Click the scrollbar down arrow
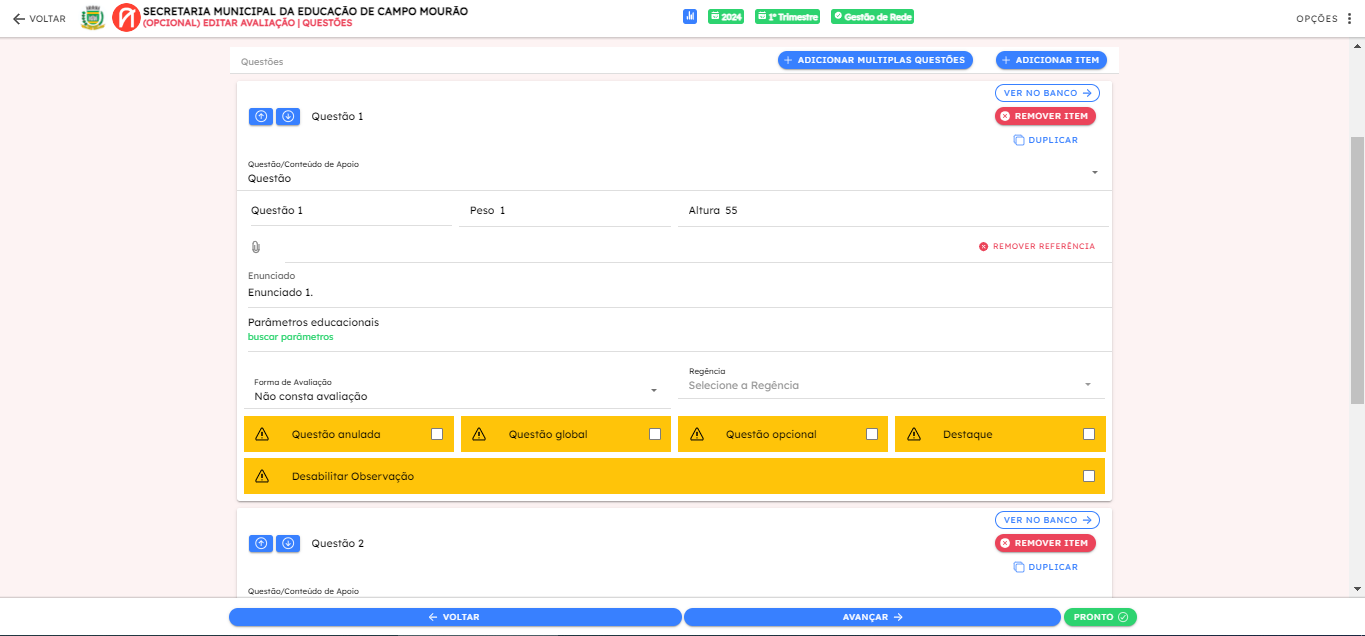Viewport: 1365px width, 636px height. pos(1357,590)
